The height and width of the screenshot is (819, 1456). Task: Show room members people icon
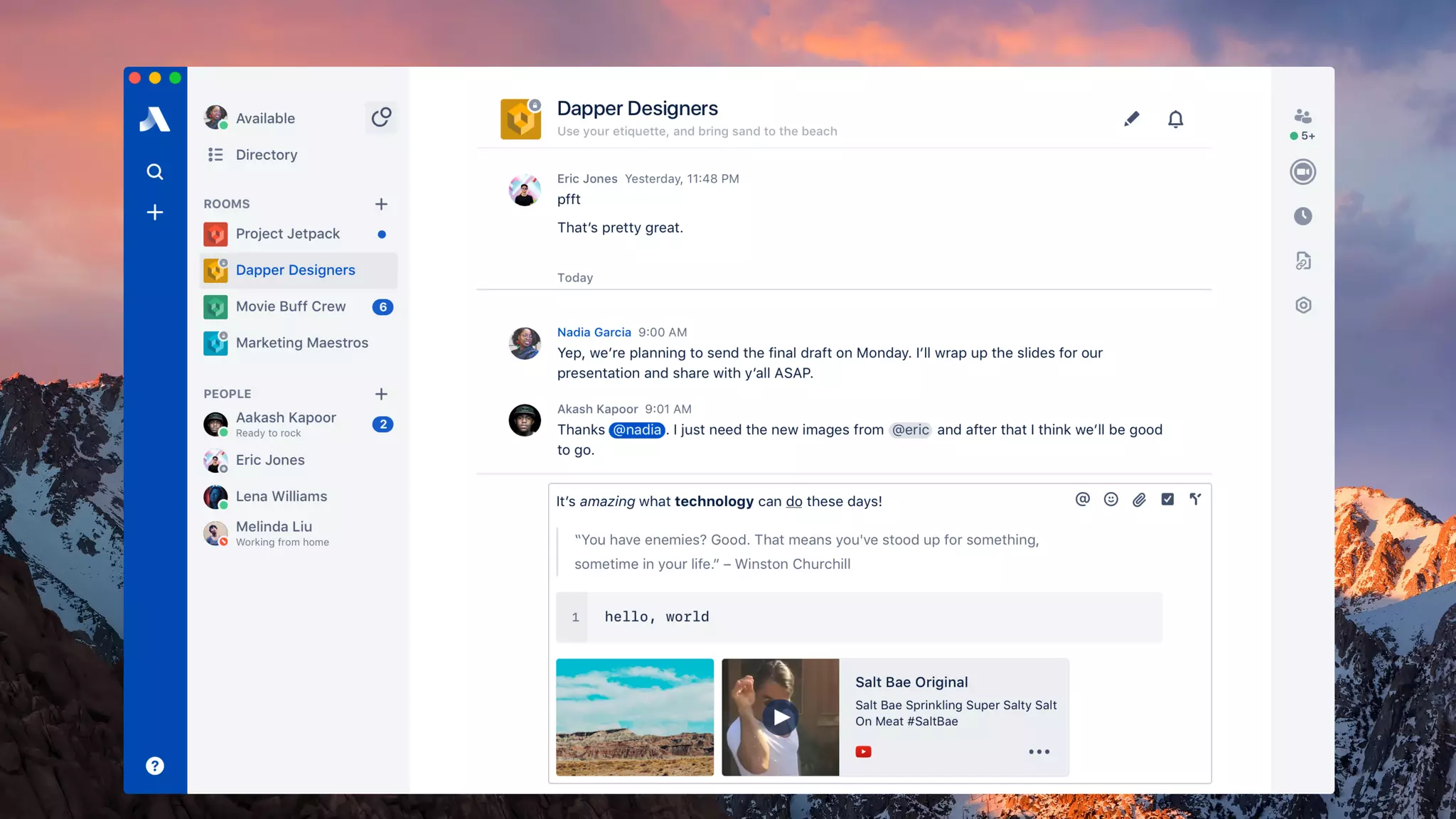[x=1302, y=117]
